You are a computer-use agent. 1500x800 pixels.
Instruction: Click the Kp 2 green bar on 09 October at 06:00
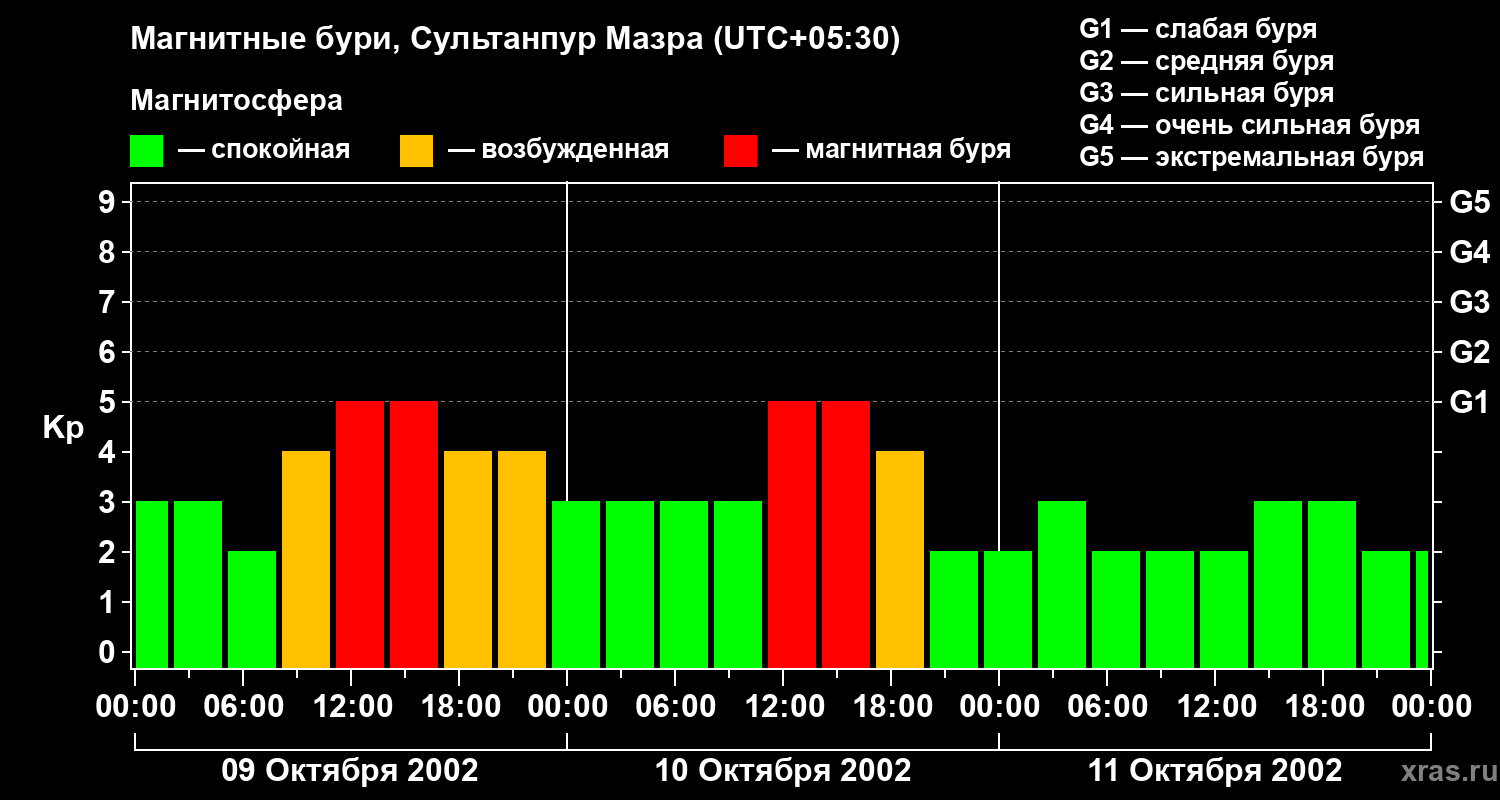coord(252,610)
